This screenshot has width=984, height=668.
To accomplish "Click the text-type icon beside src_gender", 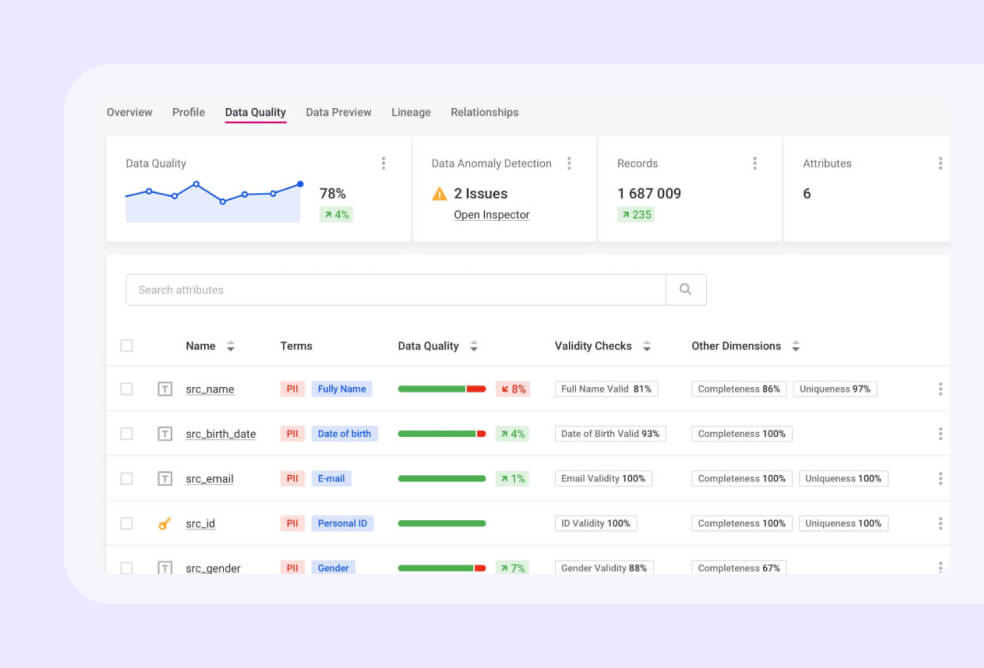I will click(165, 567).
